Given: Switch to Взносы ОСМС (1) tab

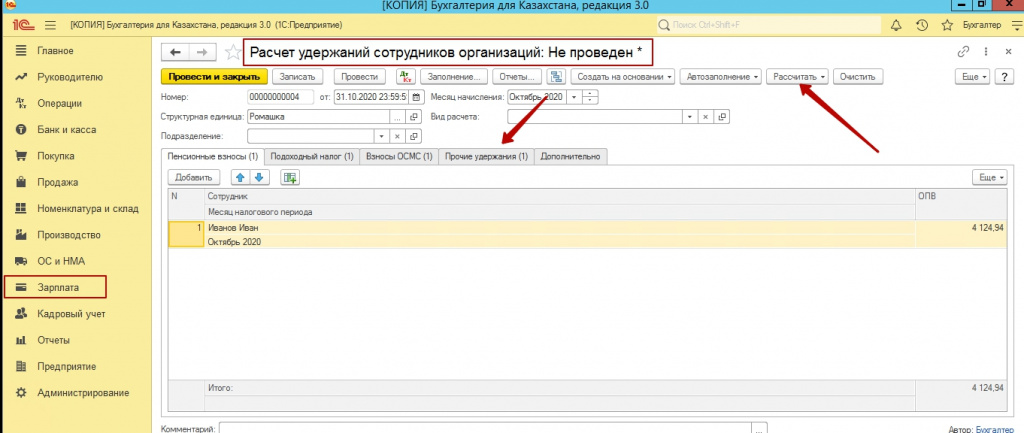Looking at the screenshot, I should [x=399, y=157].
